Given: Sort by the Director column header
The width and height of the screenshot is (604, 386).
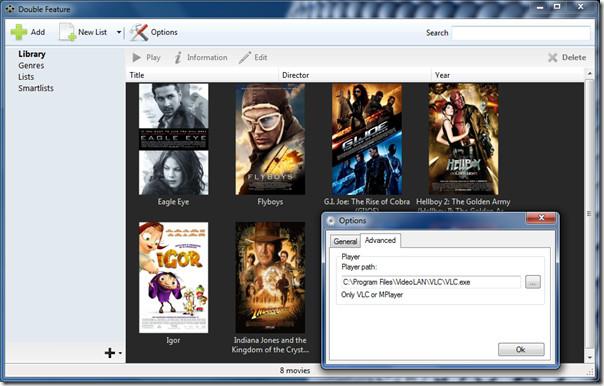Looking at the screenshot, I should point(355,75).
